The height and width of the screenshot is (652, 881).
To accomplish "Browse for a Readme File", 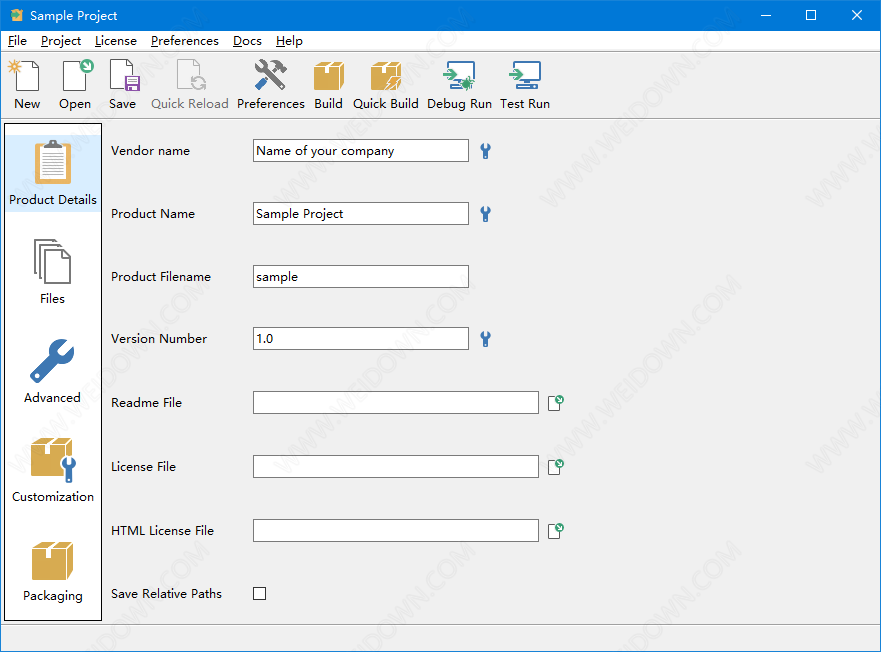I will pos(556,402).
